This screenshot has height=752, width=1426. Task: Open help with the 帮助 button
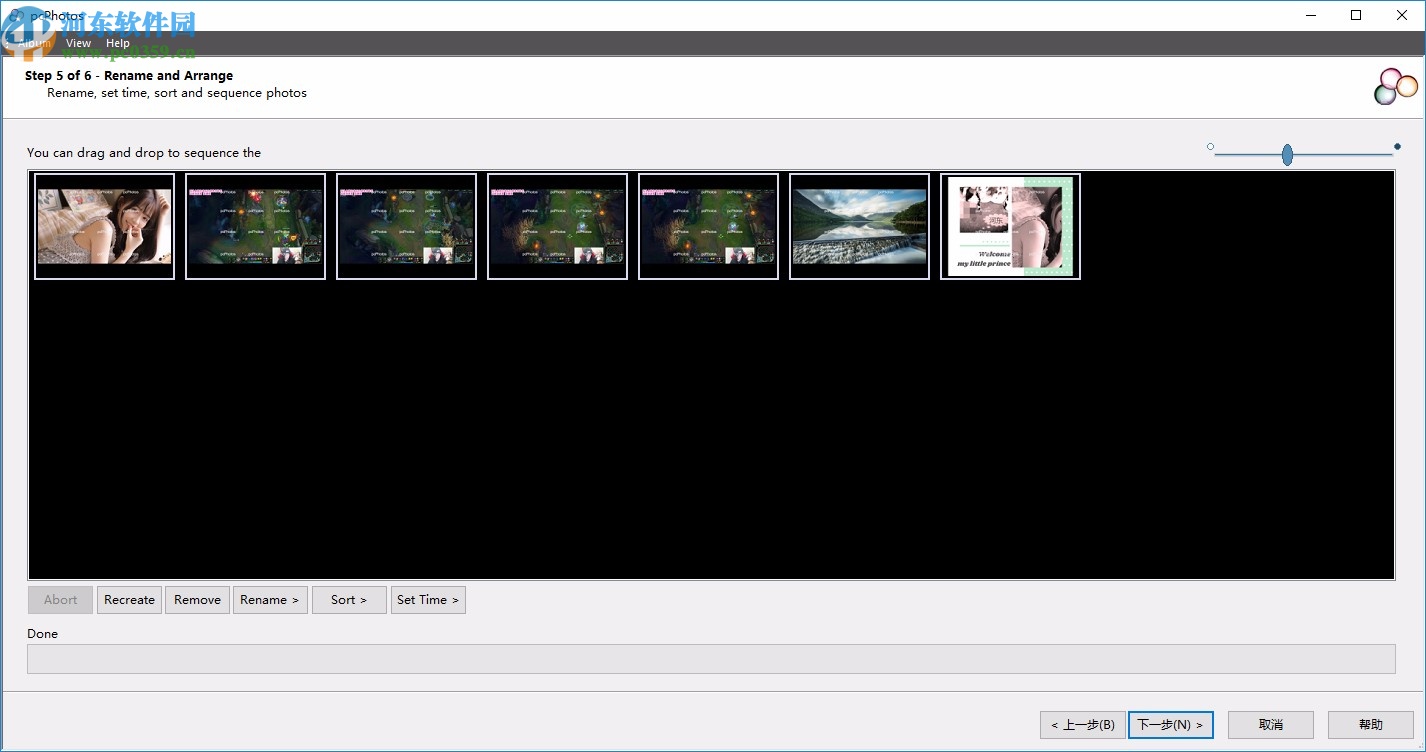1371,725
